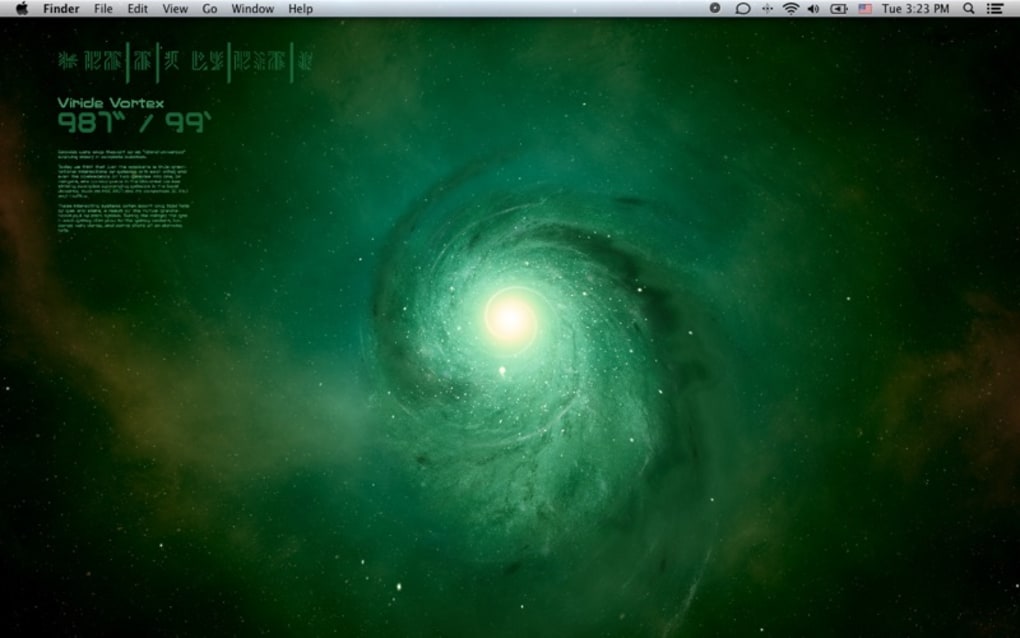Open Spotlight search magnifying glass

(968, 8)
